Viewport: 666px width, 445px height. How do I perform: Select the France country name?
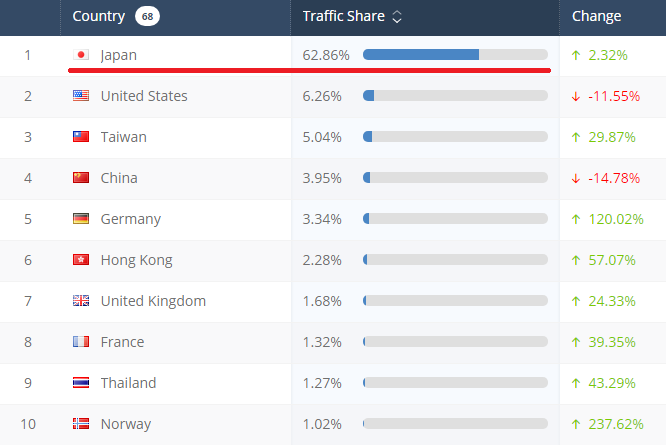[122, 342]
